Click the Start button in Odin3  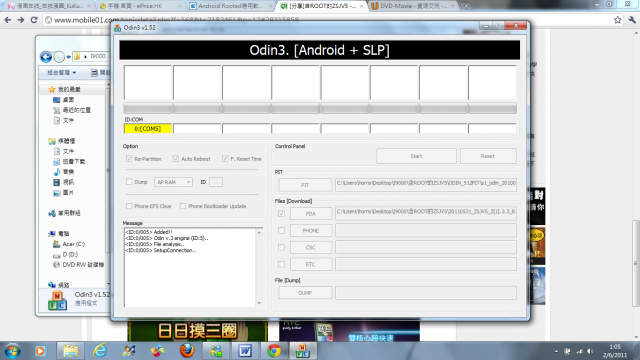(x=416, y=156)
